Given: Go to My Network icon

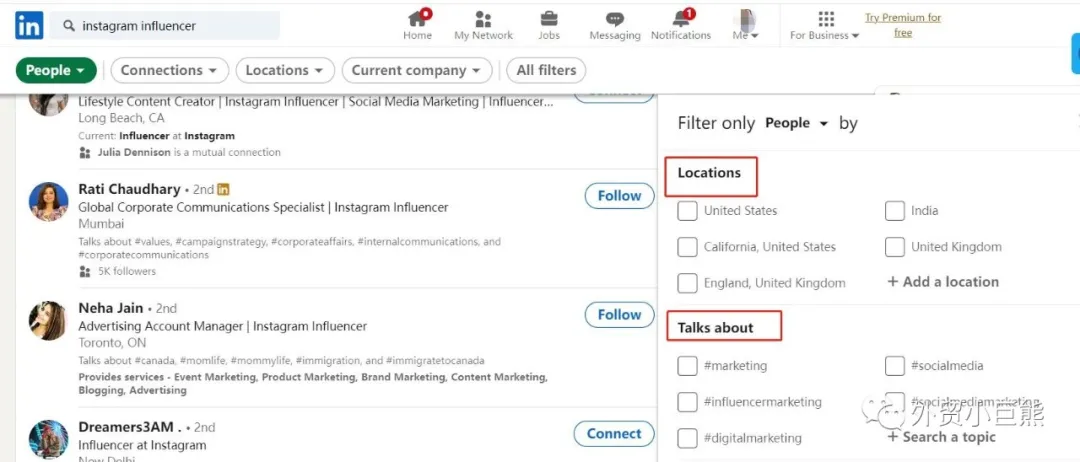Looking at the screenshot, I should 483,19.
